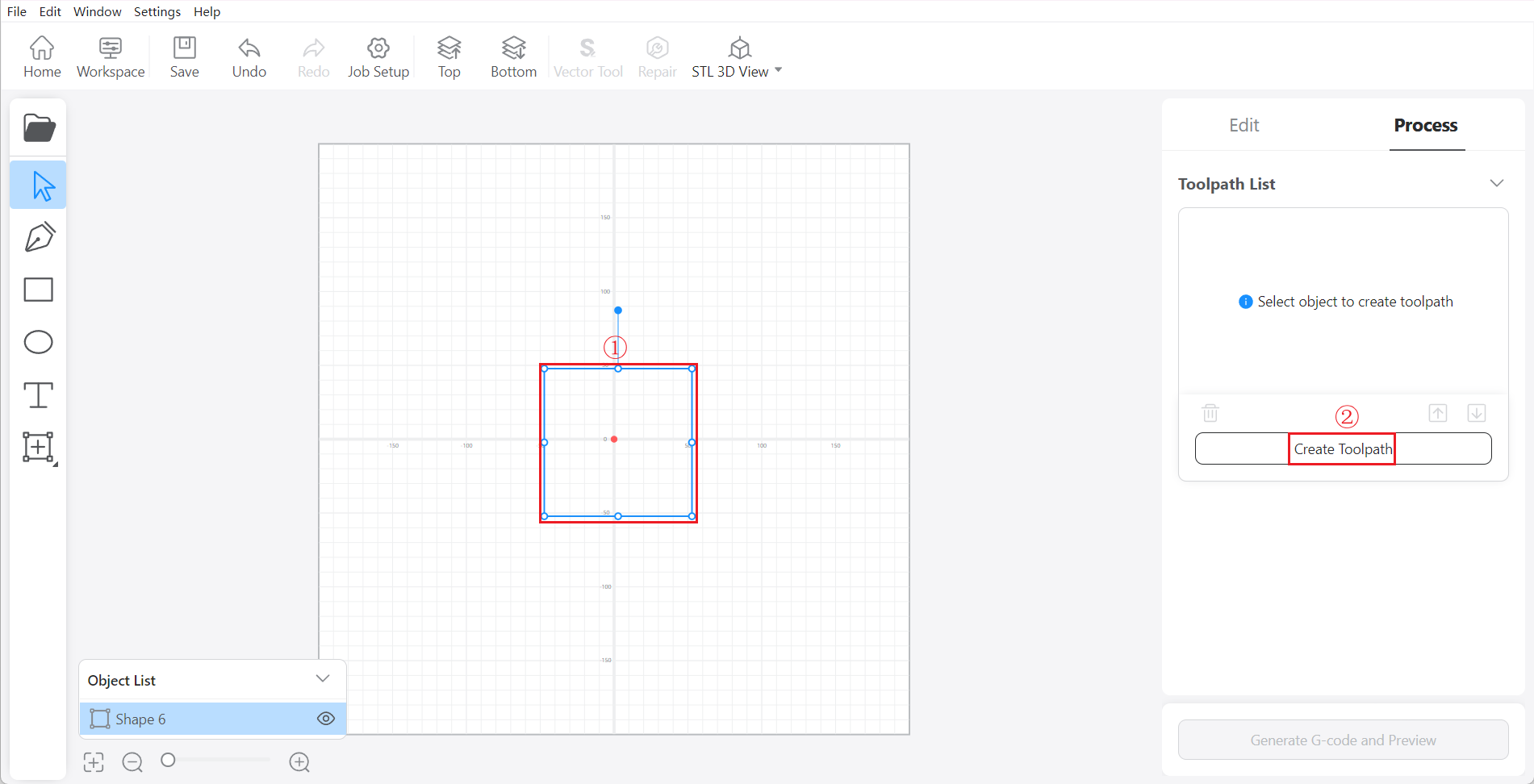
Task: Move object to Top layer
Action: (449, 57)
